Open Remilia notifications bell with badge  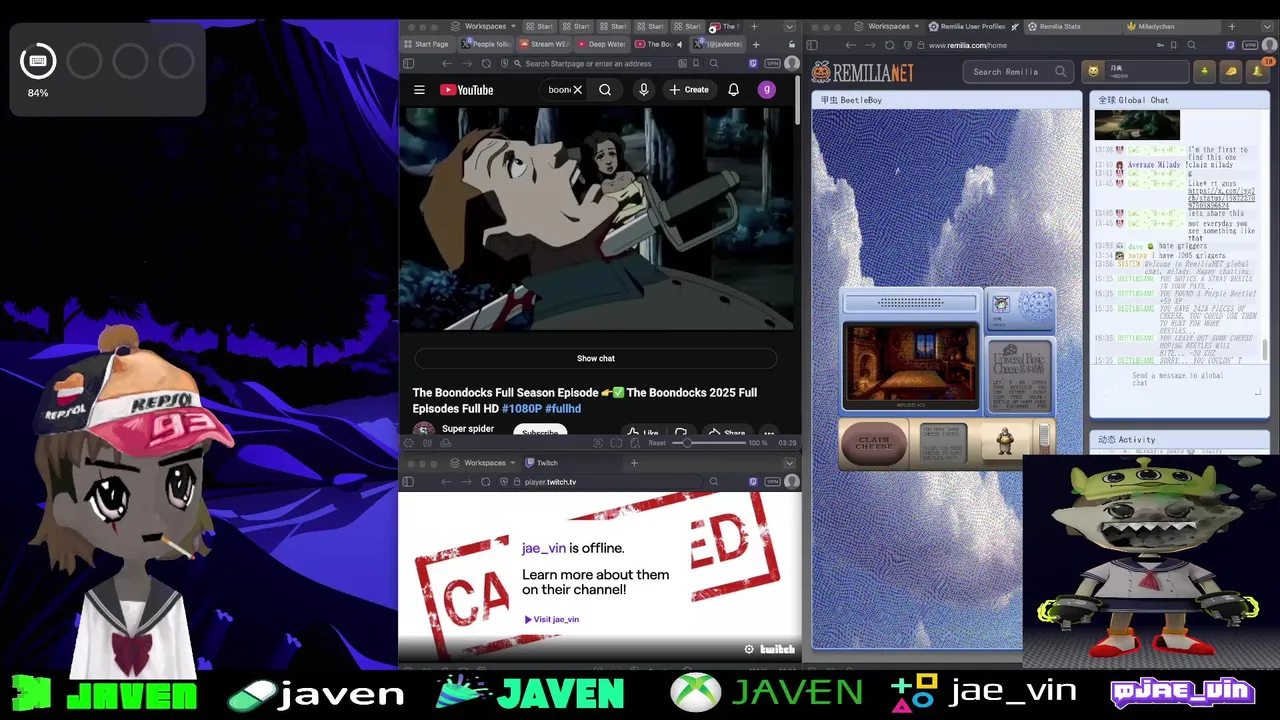click(x=1257, y=71)
